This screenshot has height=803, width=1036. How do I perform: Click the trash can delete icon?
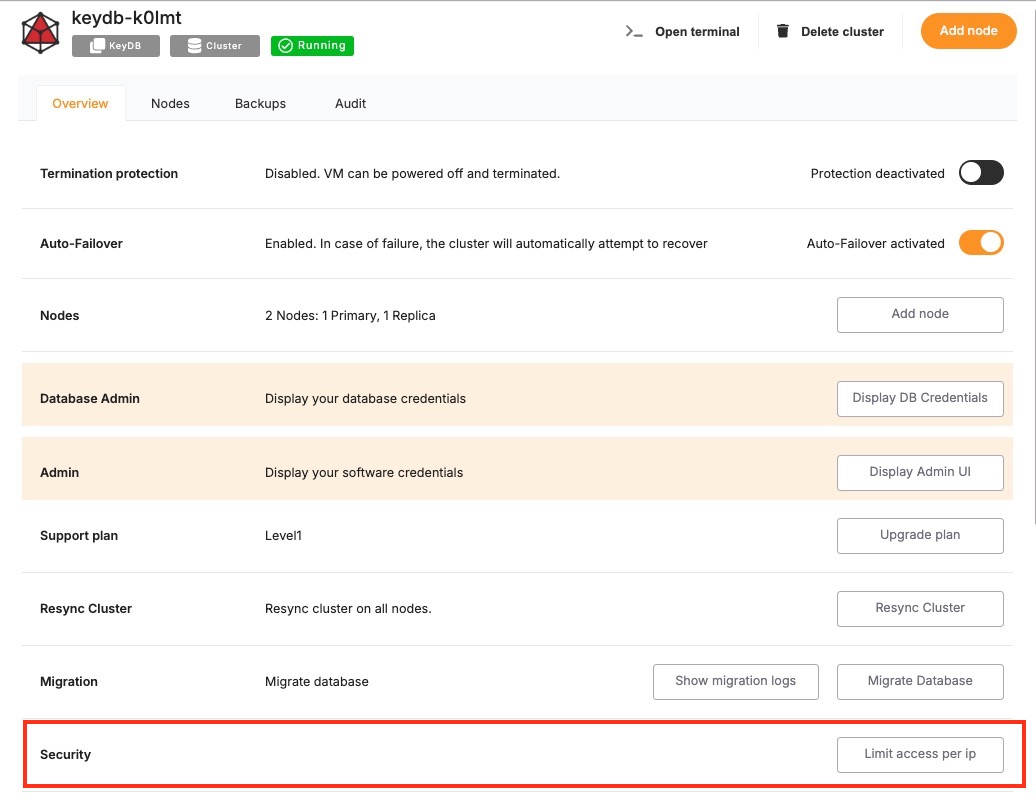[x=783, y=31]
